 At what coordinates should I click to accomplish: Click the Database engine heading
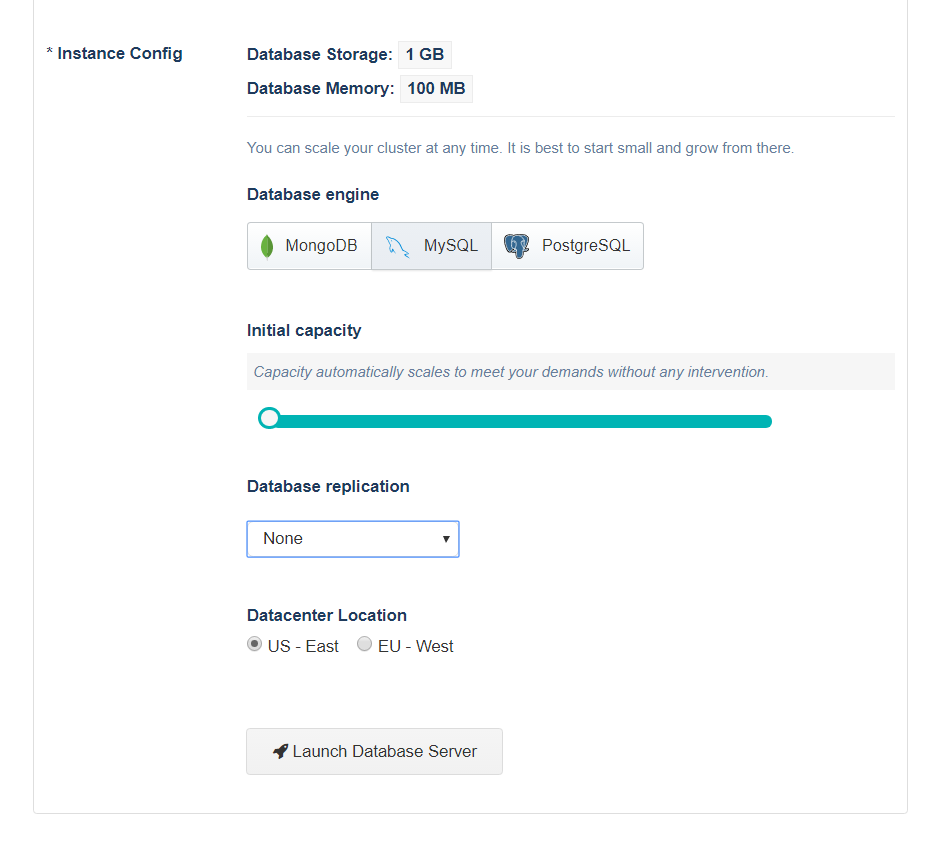(313, 194)
